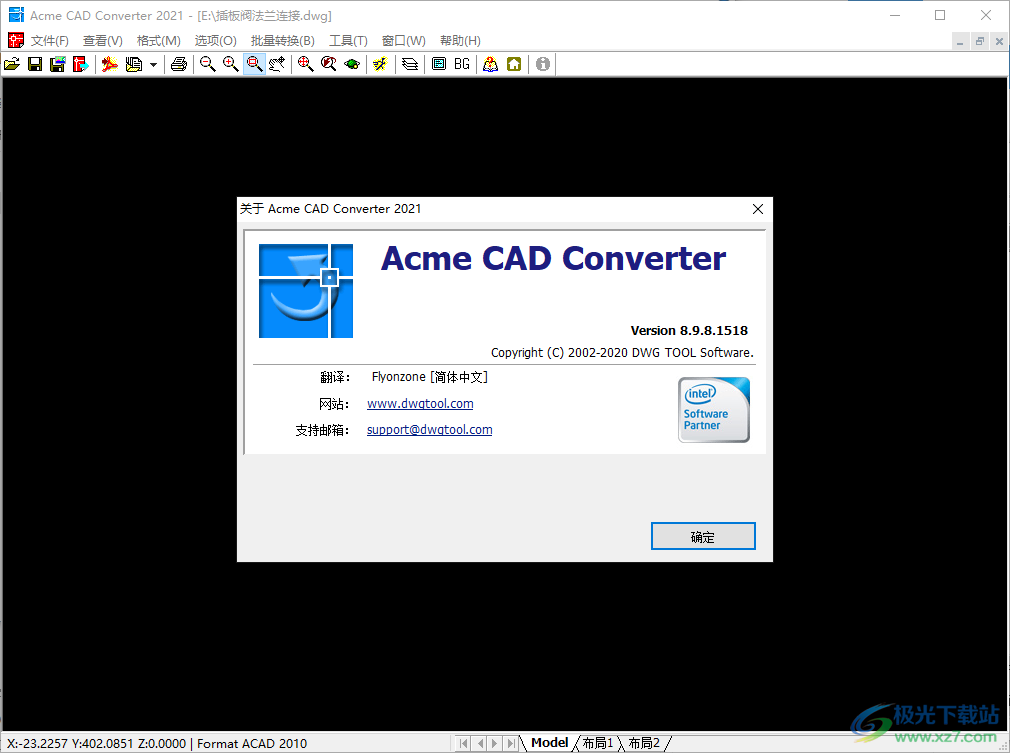
Task: Switch to the 布局2 tab
Action: [644, 743]
